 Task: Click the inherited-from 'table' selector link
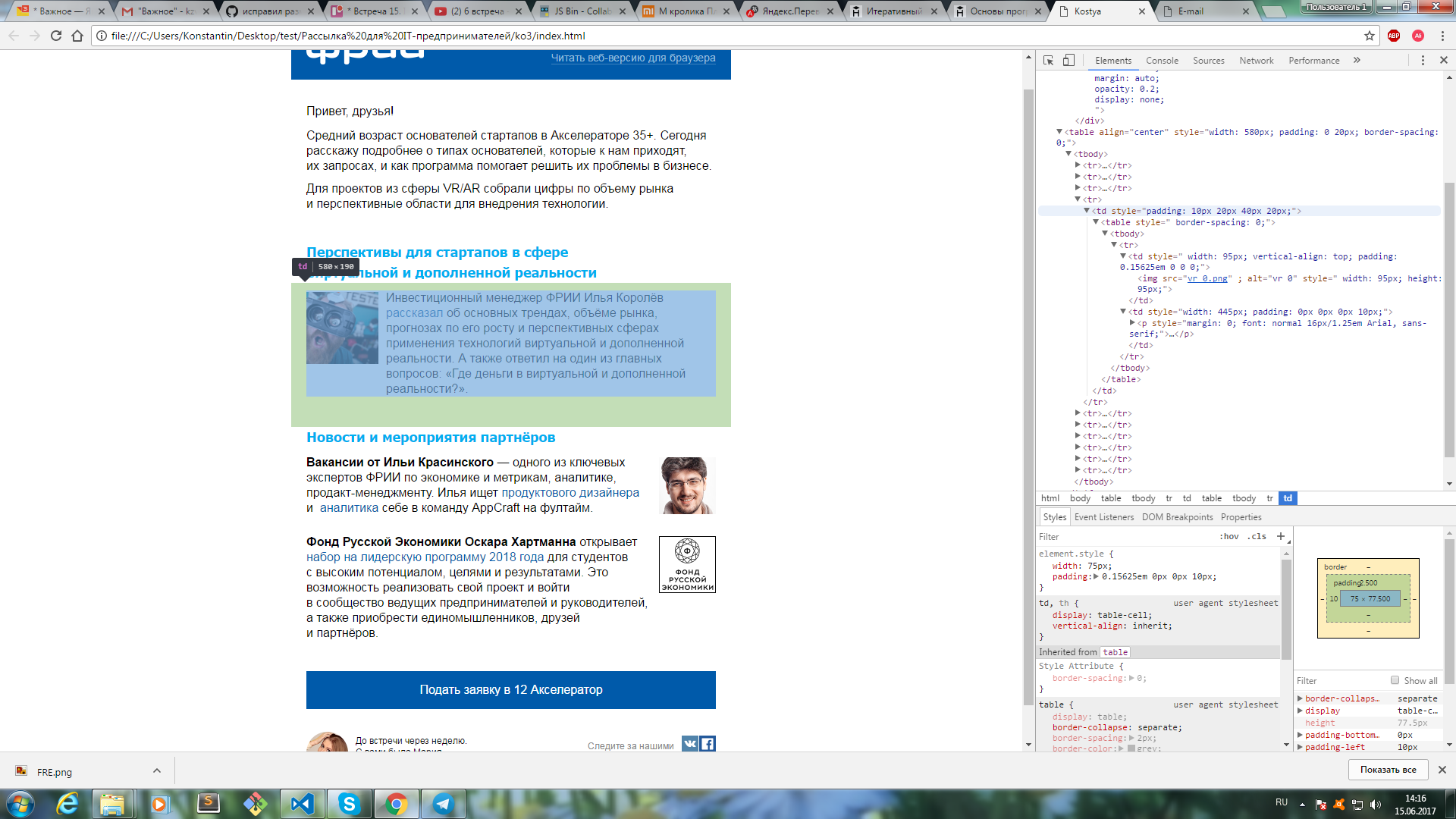pos(1115,652)
